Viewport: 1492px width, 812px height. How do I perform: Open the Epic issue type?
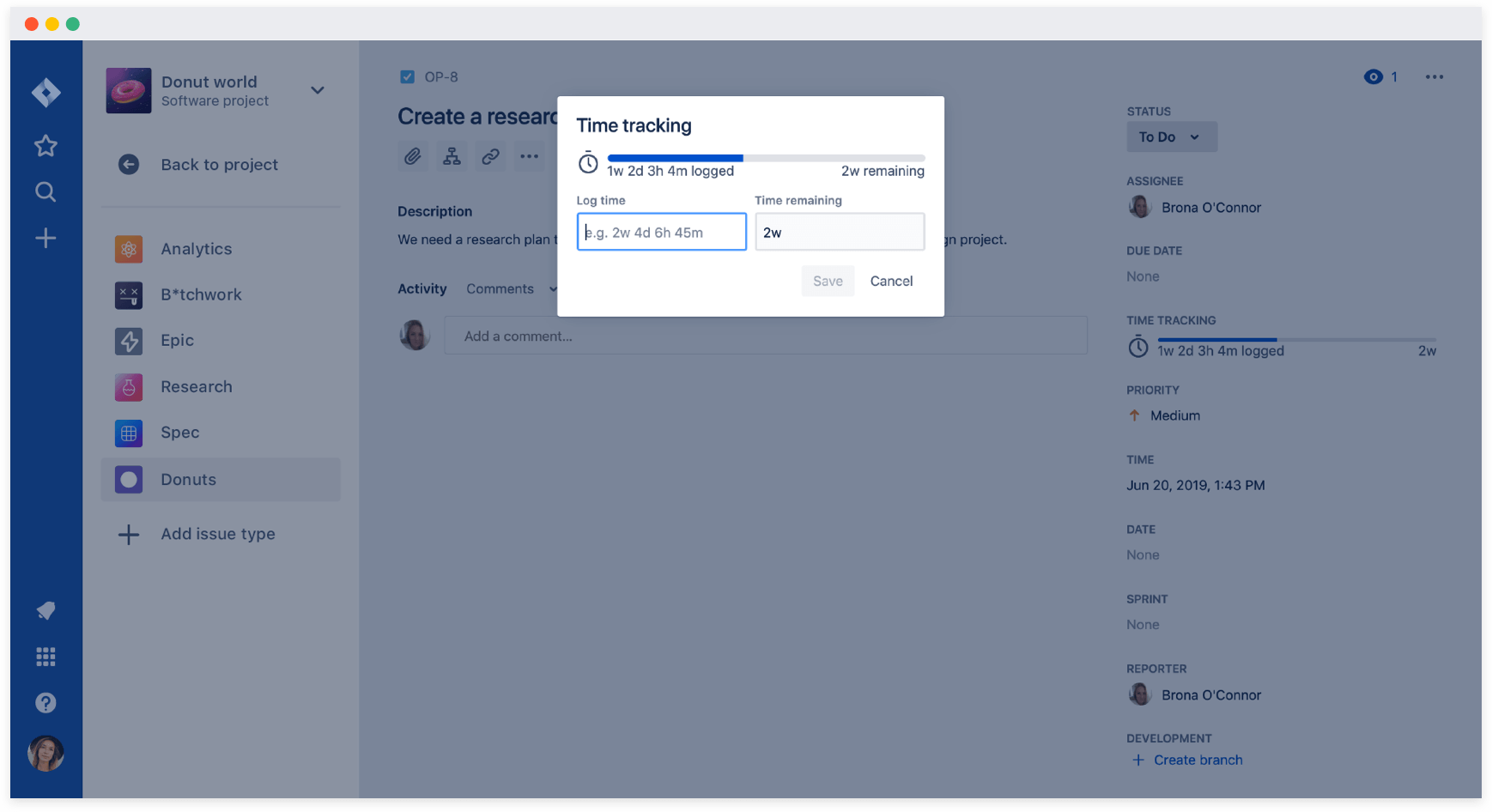coord(177,341)
